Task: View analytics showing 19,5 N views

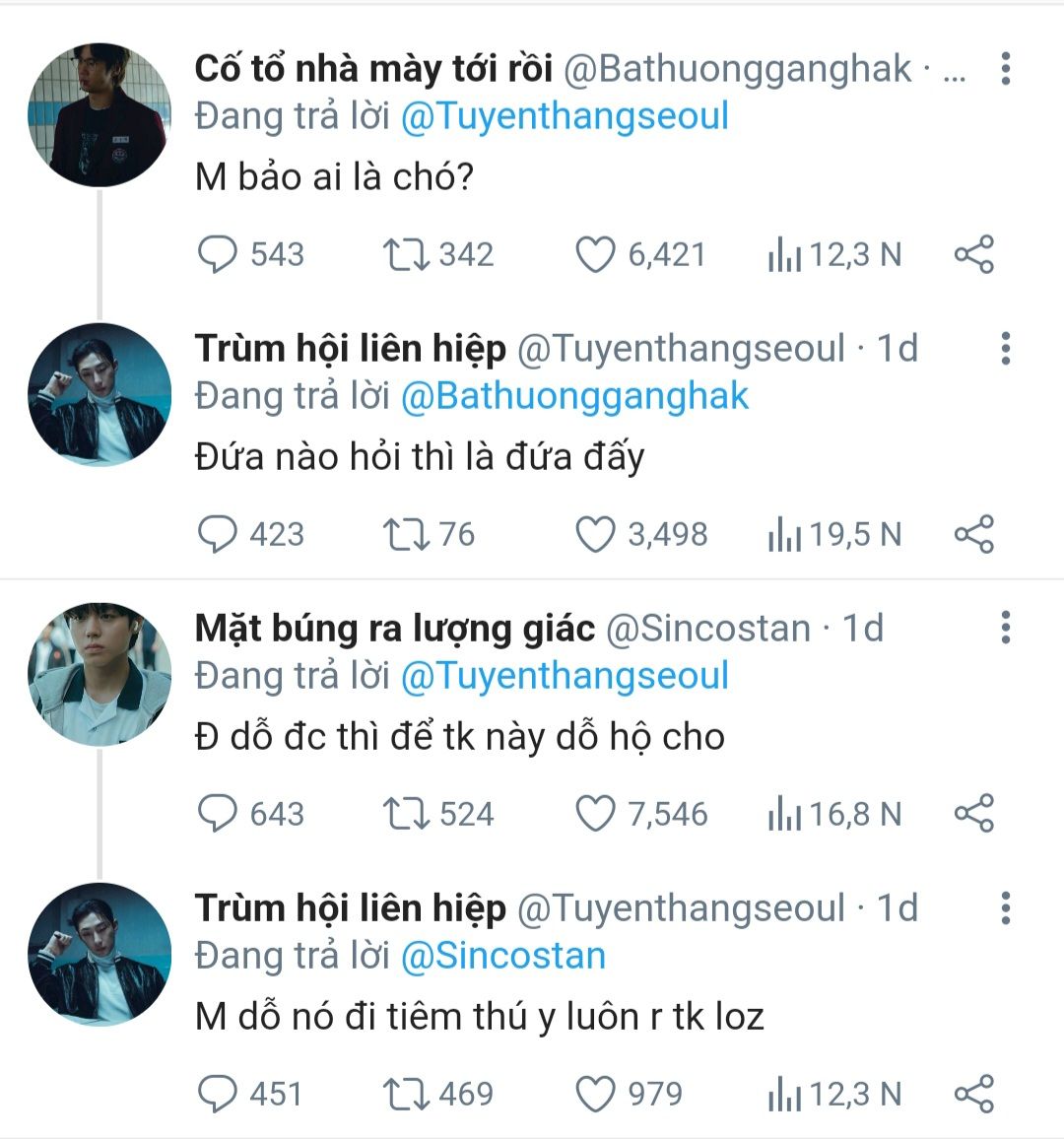Action: point(834,534)
